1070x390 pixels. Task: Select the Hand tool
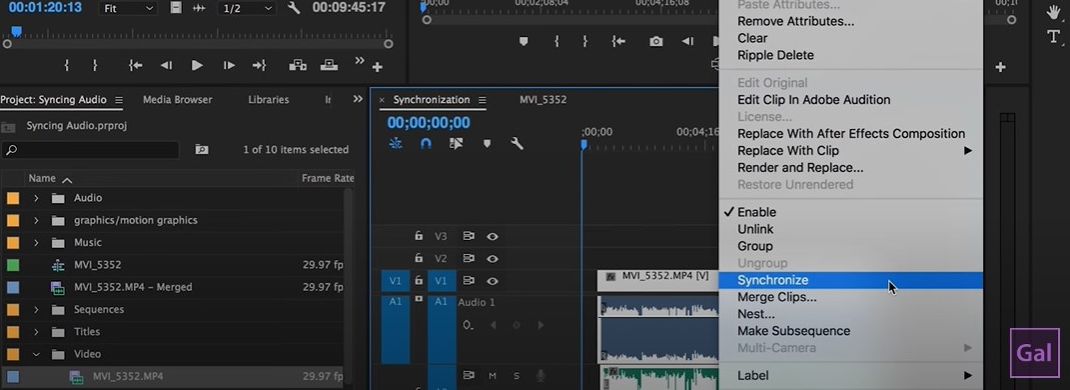(x=1054, y=12)
